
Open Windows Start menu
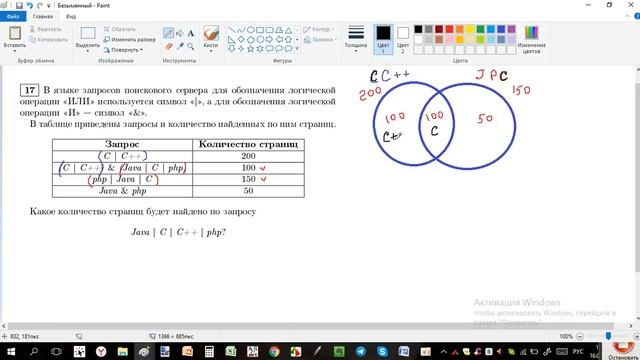[11, 351]
